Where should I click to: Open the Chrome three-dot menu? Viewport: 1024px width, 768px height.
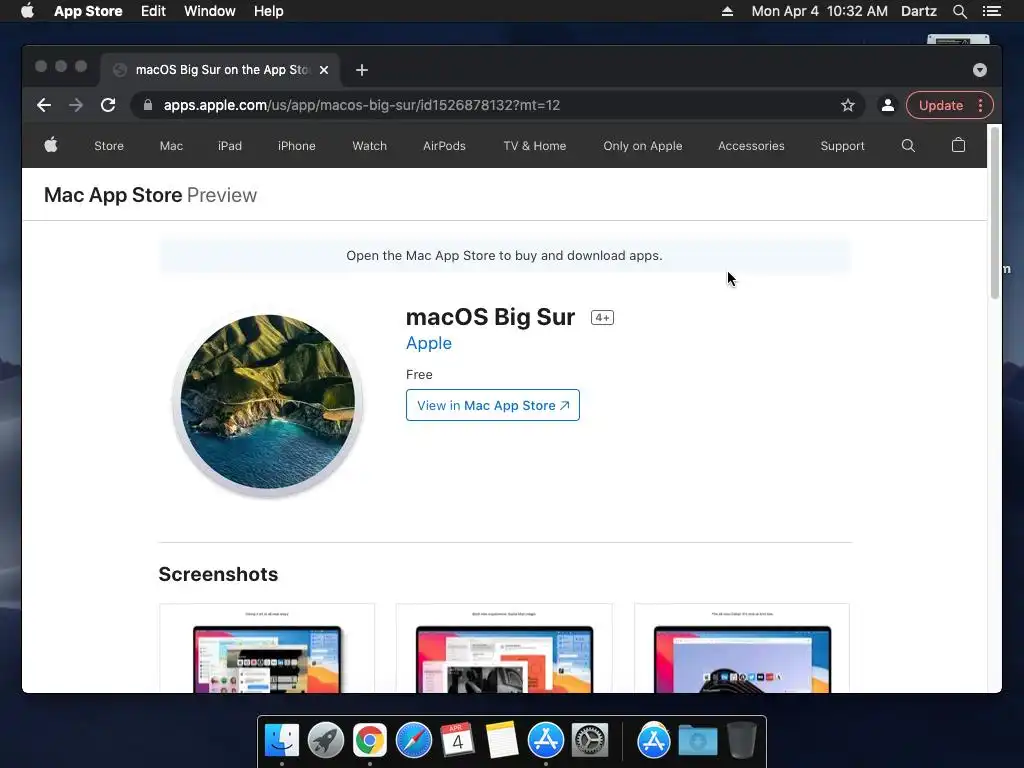click(x=980, y=105)
